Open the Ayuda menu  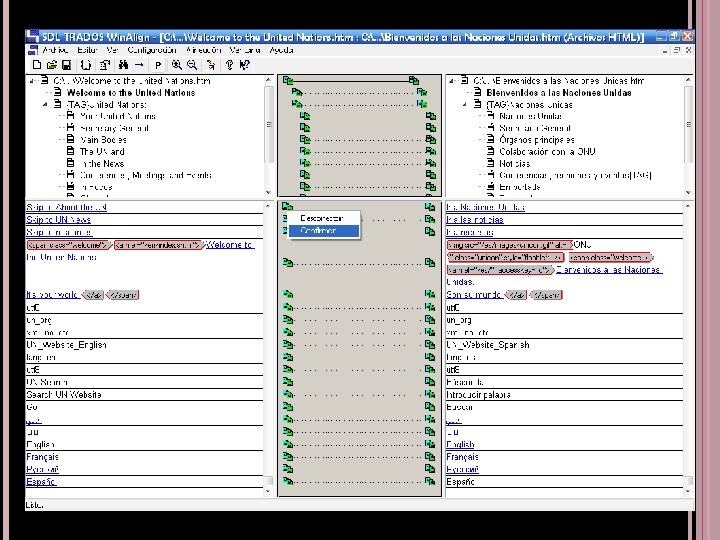point(281,50)
